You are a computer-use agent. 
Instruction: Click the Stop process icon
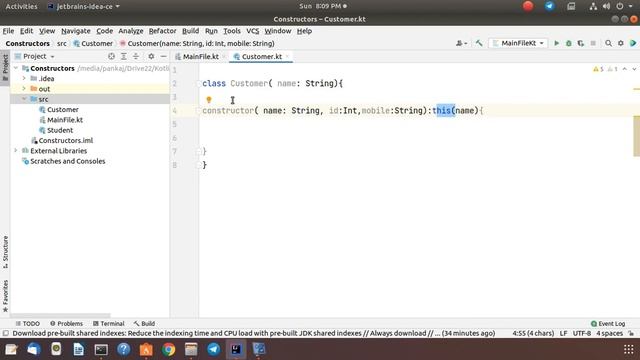tap(593, 43)
